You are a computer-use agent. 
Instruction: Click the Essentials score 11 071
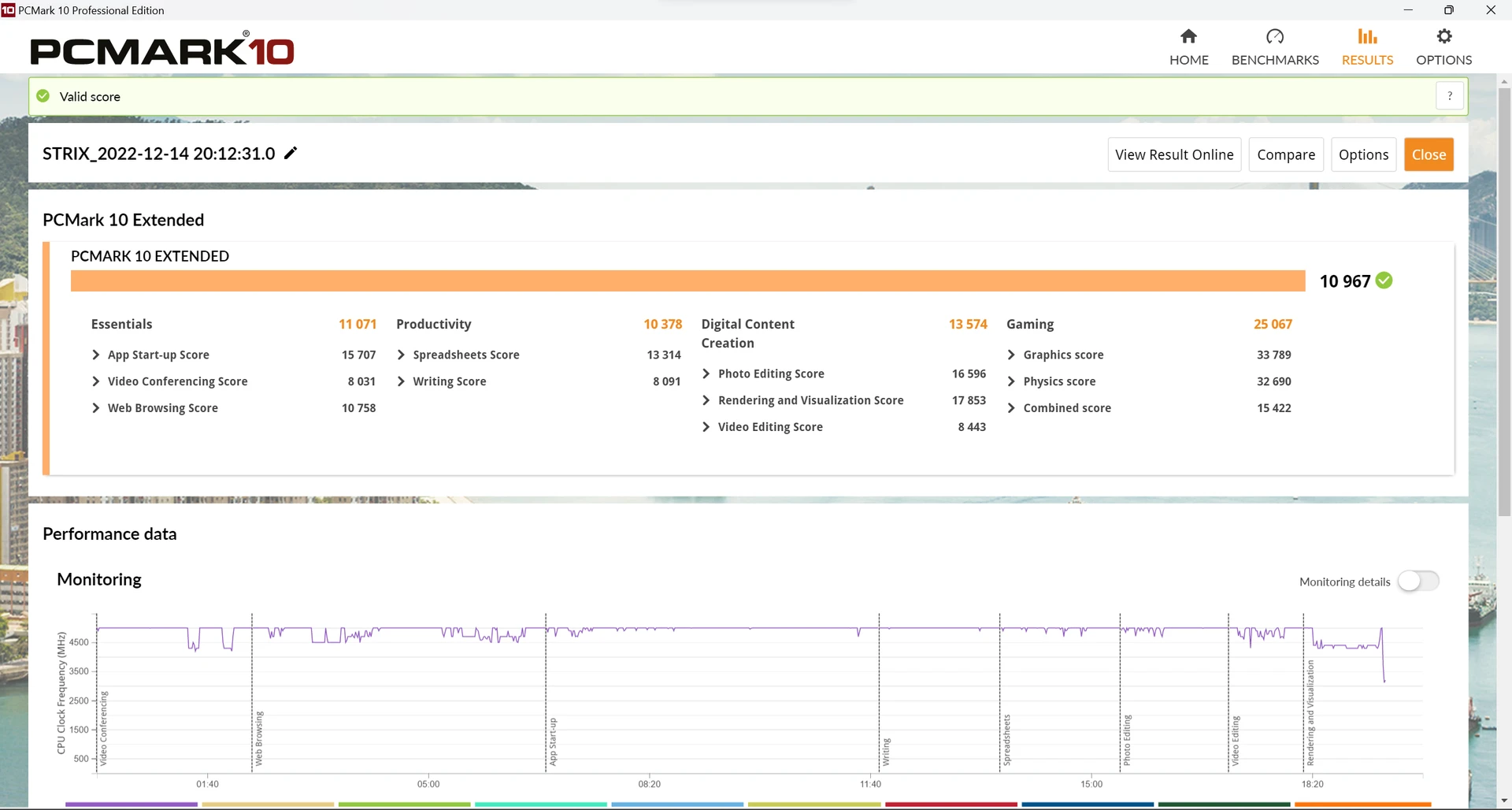coord(358,324)
